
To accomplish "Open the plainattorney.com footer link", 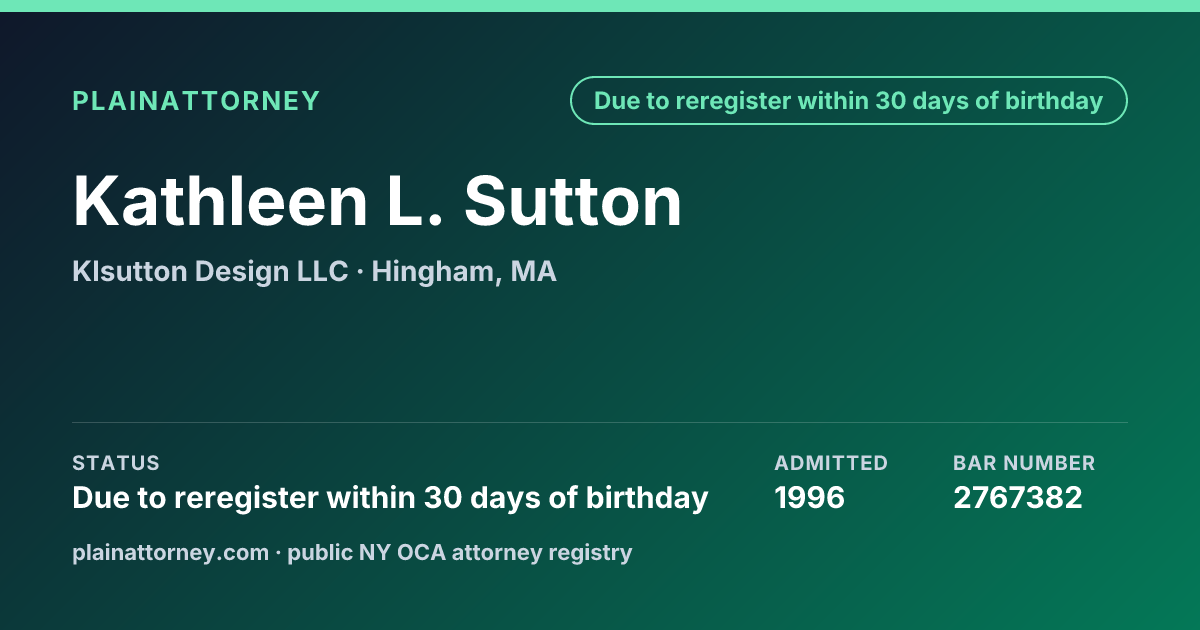I will [171, 552].
